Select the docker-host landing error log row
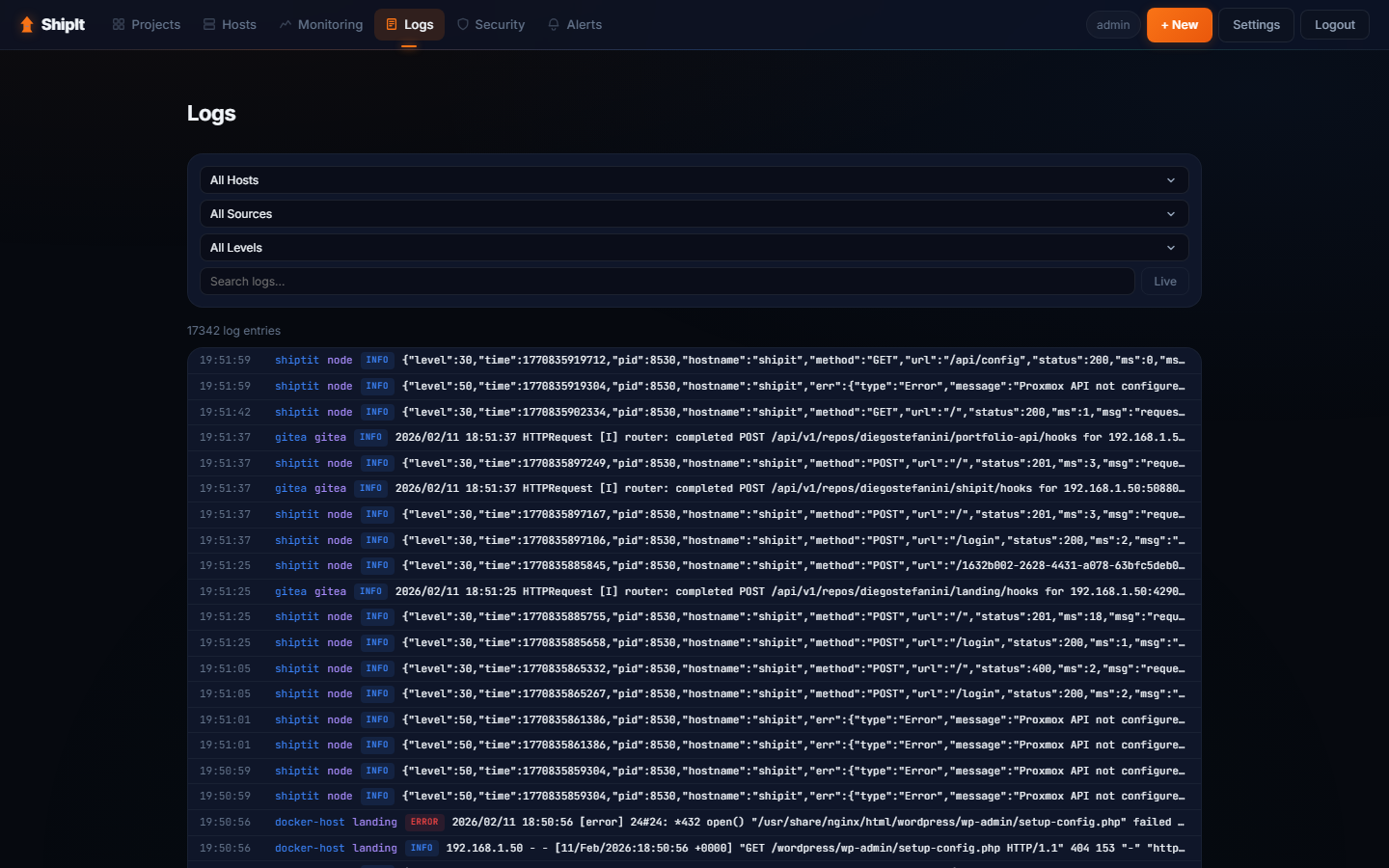 tap(772, 823)
